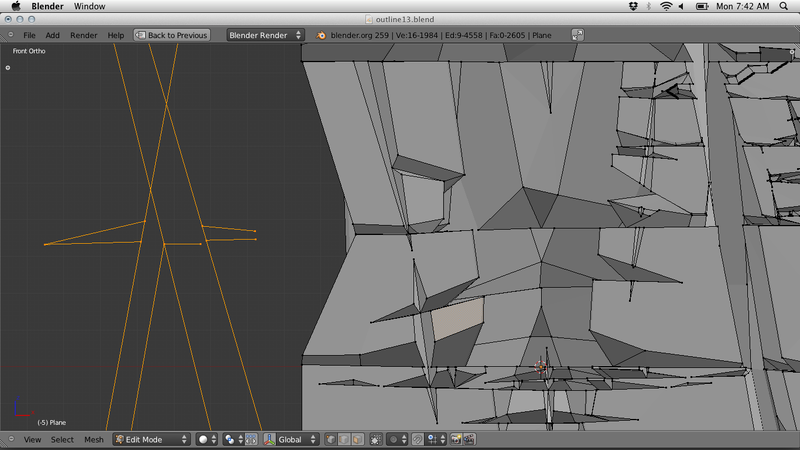This screenshot has height=450, width=800.
Task: Click the Dropbox icon in the menu bar
Action: click(x=633, y=6)
